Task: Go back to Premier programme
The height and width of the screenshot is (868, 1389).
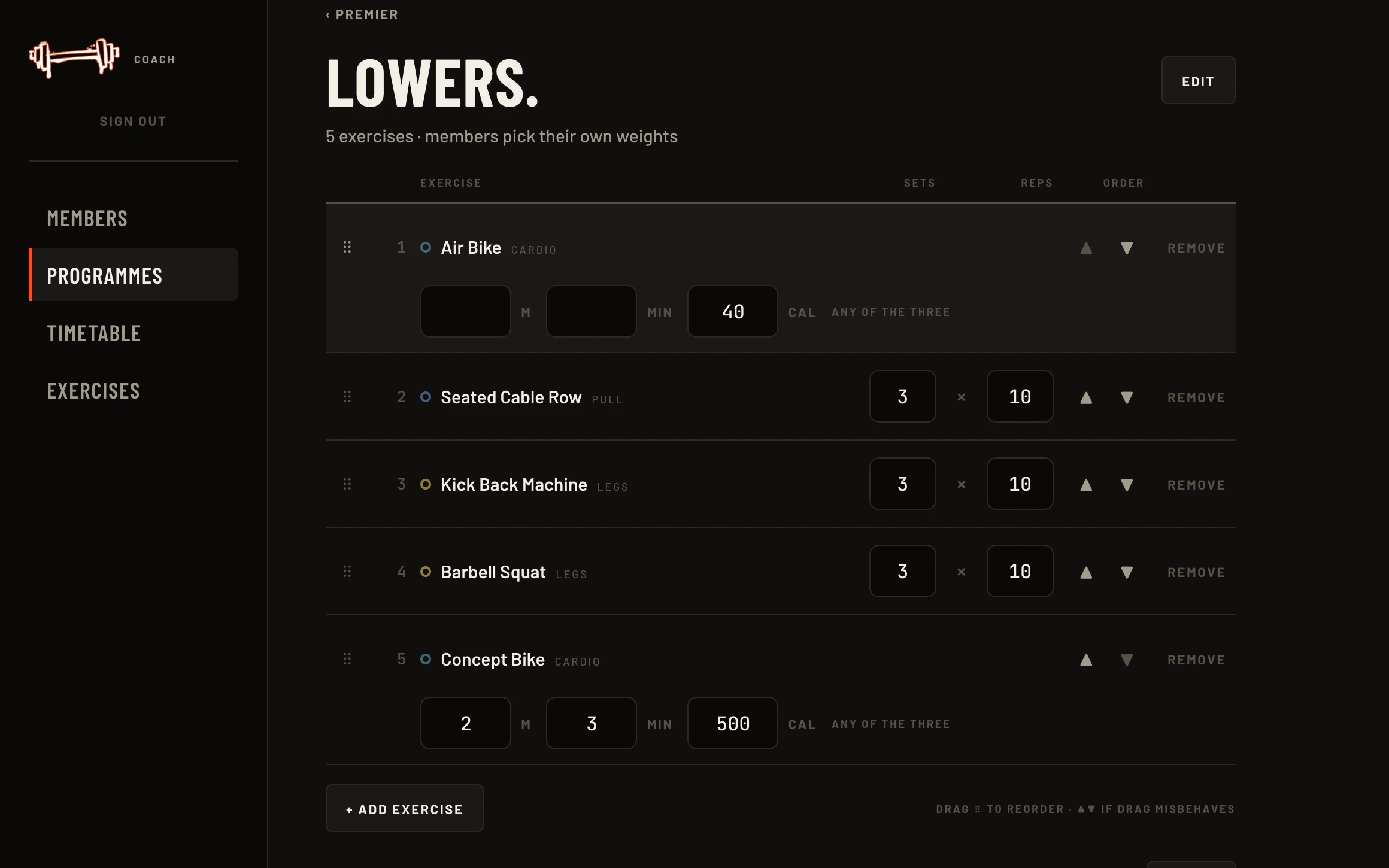Action: pyautogui.click(x=362, y=14)
